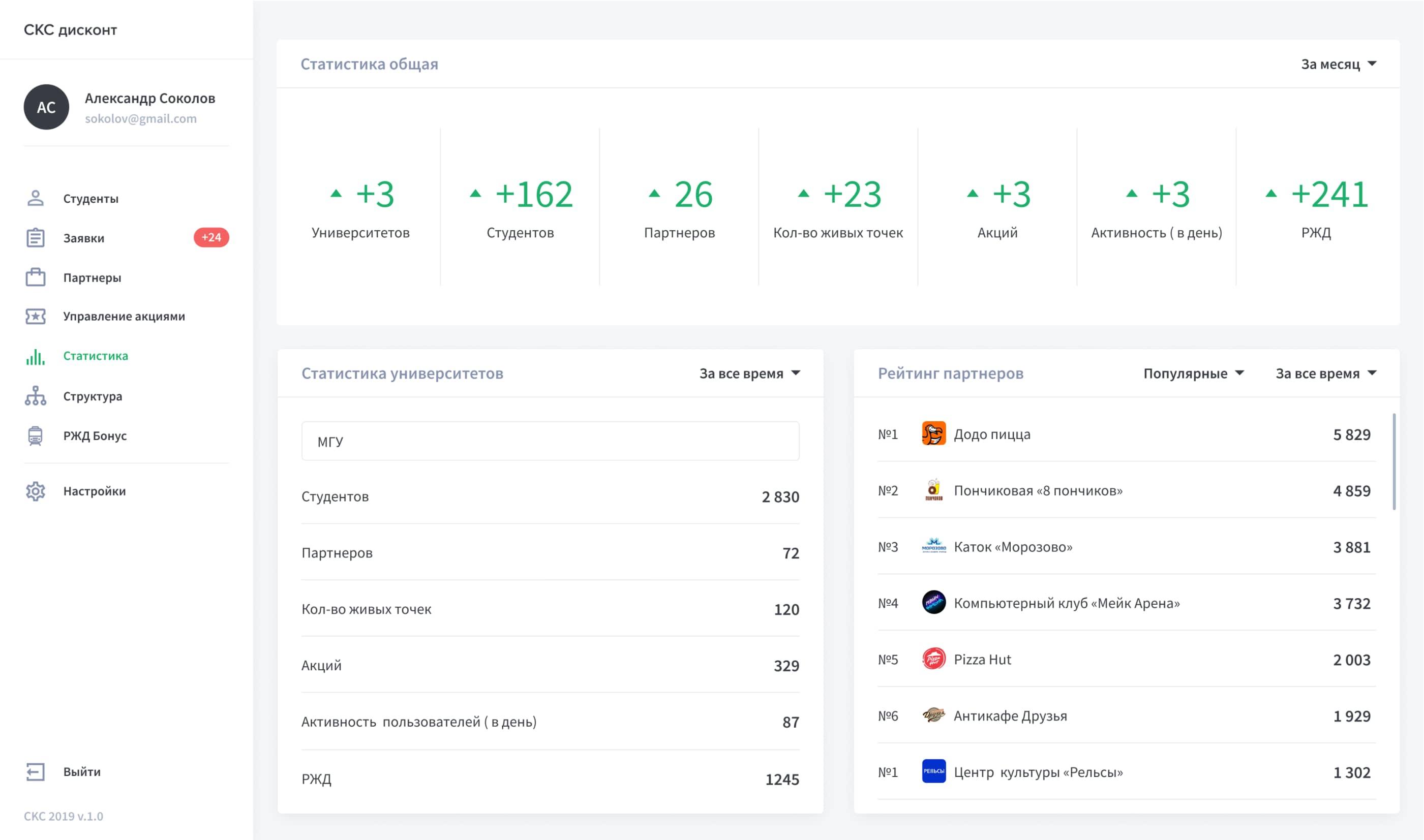
Task: Click the Настройки gear icon
Action: (x=35, y=491)
